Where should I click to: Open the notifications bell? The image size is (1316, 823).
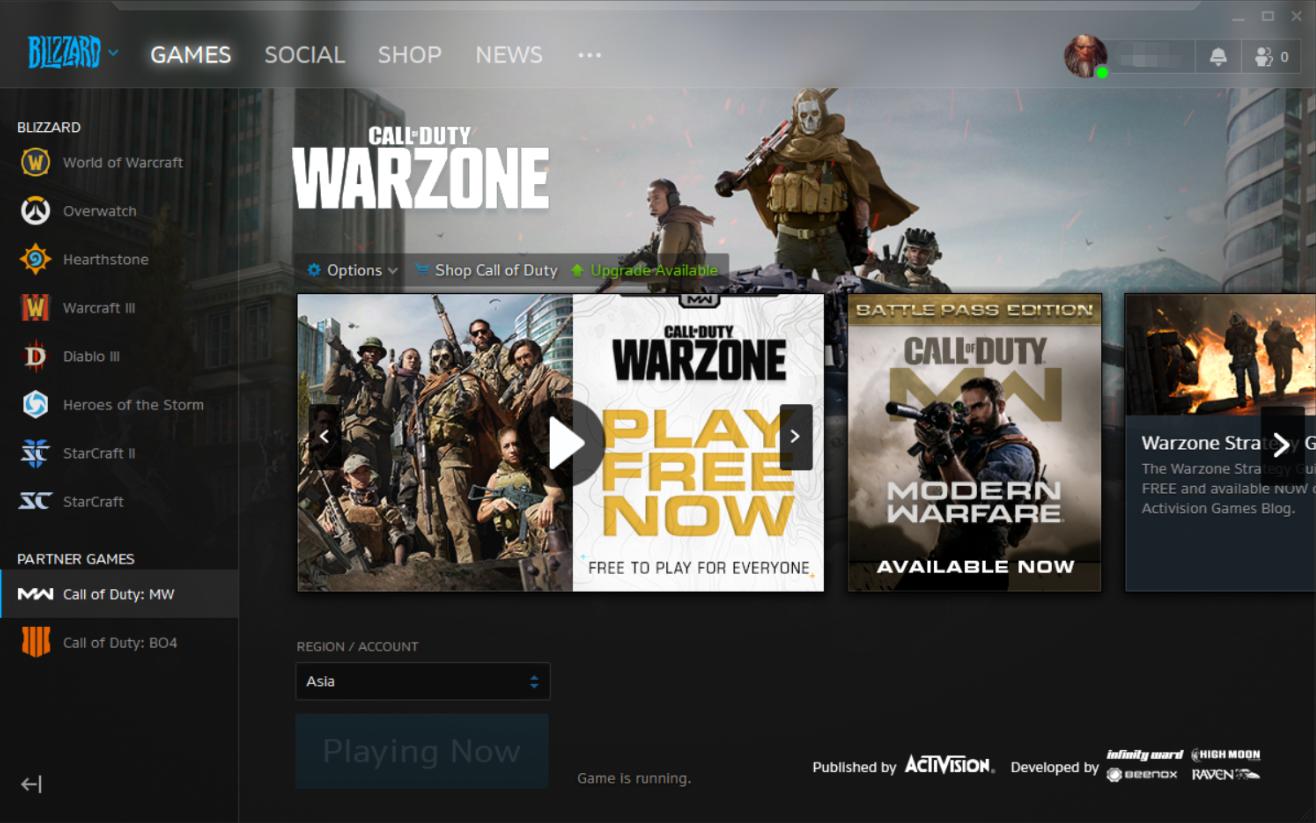point(1218,57)
